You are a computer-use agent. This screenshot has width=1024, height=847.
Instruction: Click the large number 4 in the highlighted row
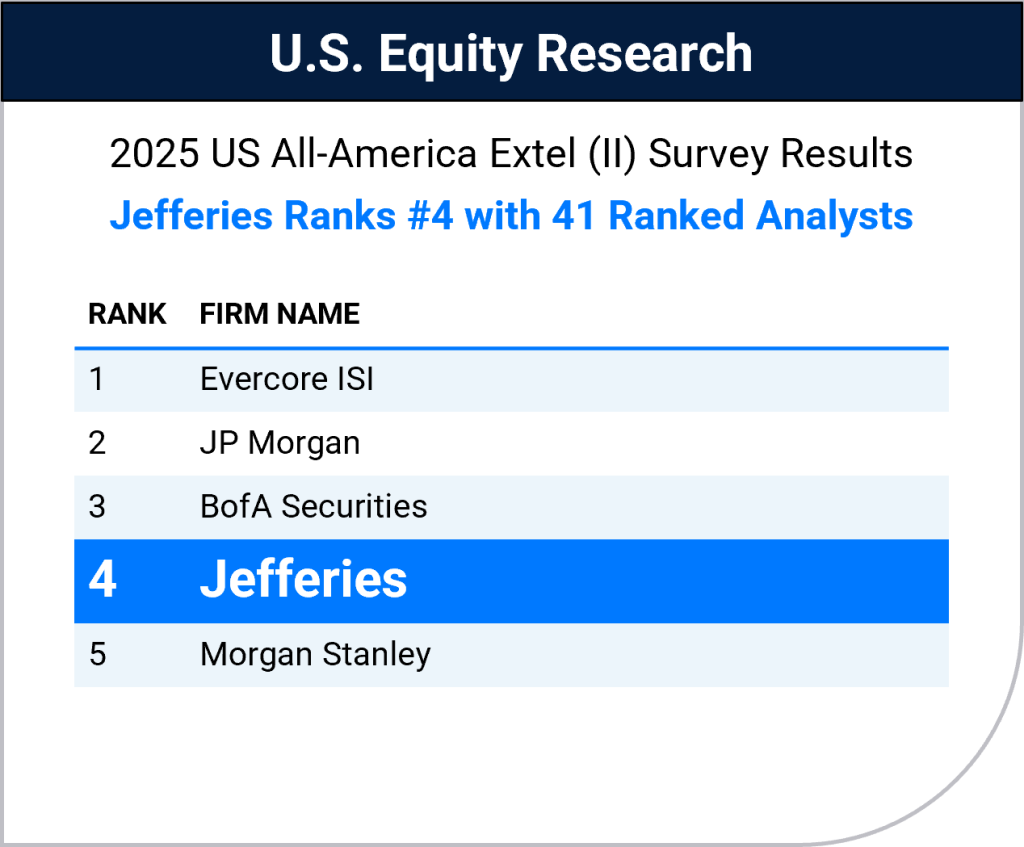tap(102, 580)
